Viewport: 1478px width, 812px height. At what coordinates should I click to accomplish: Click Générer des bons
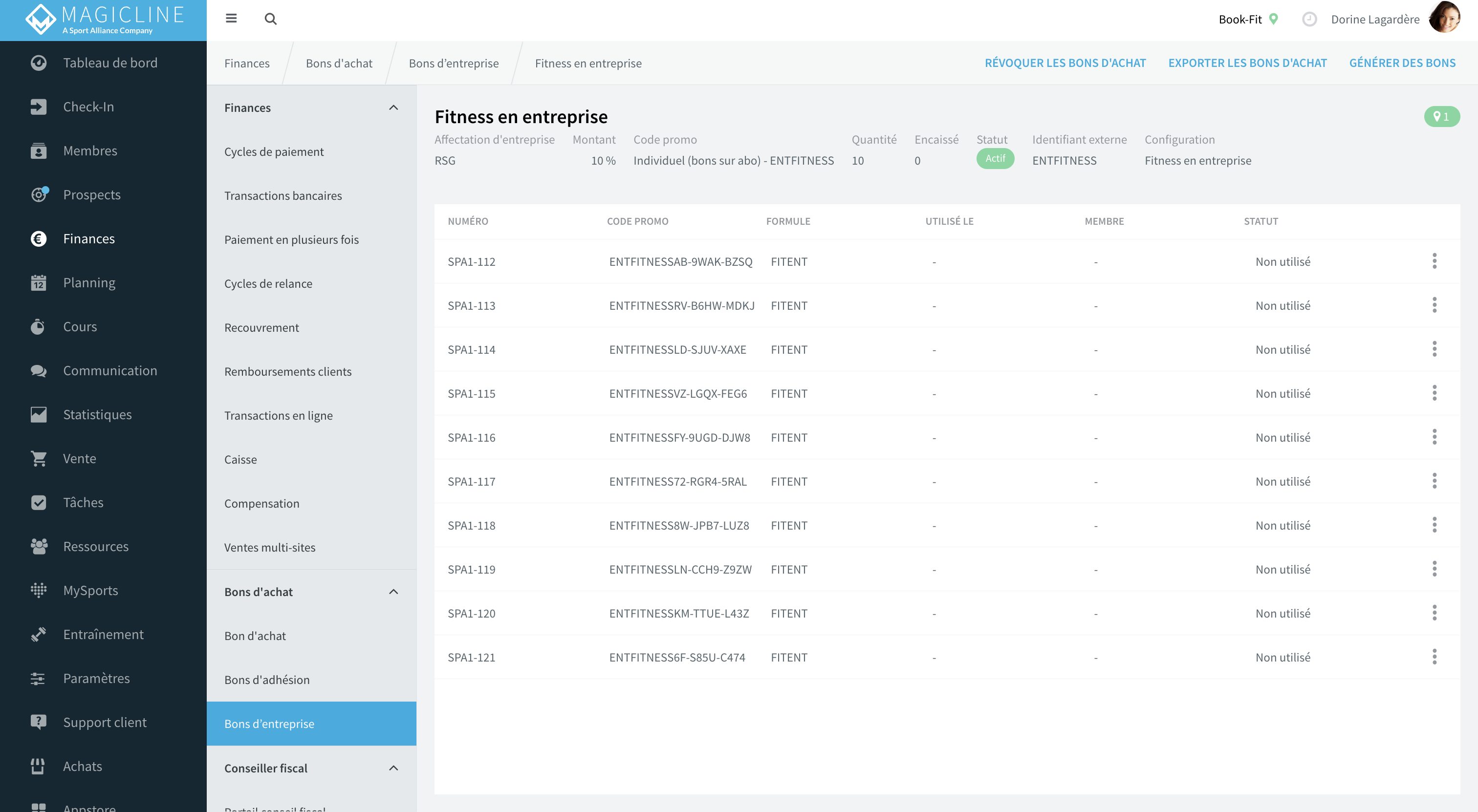coord(1402,63)
